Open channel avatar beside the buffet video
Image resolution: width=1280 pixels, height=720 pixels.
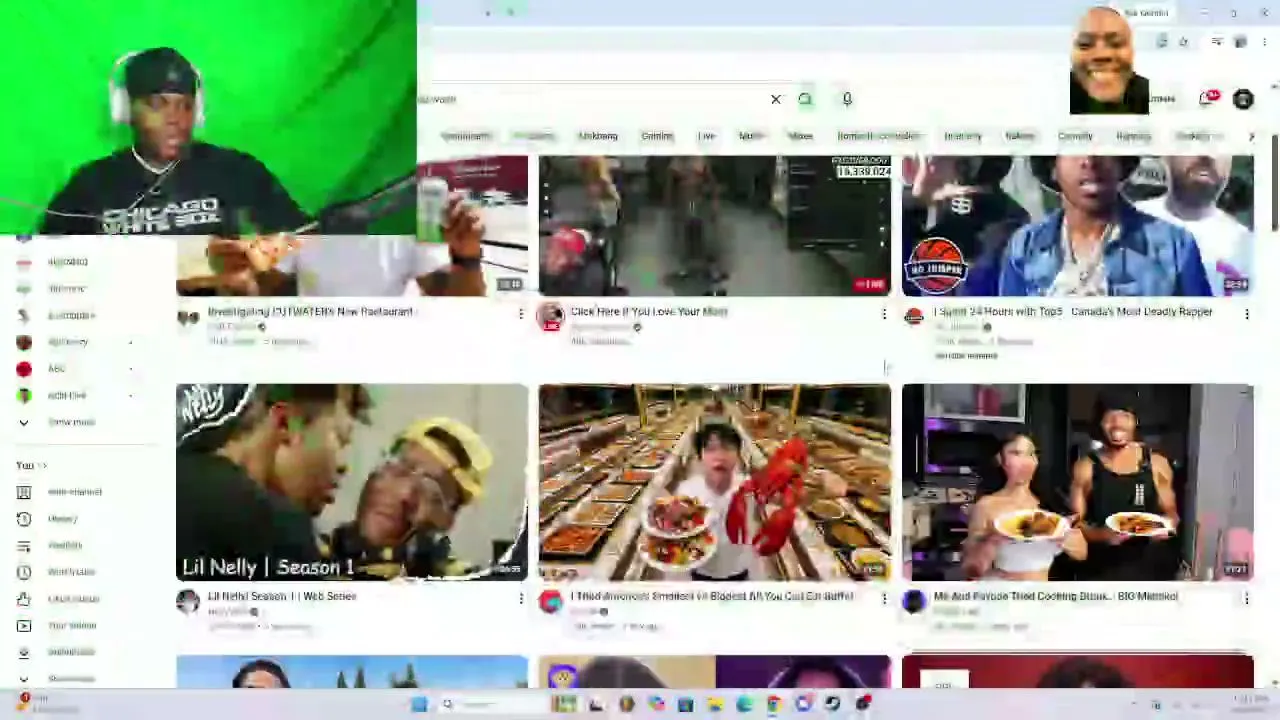point(551,601)
